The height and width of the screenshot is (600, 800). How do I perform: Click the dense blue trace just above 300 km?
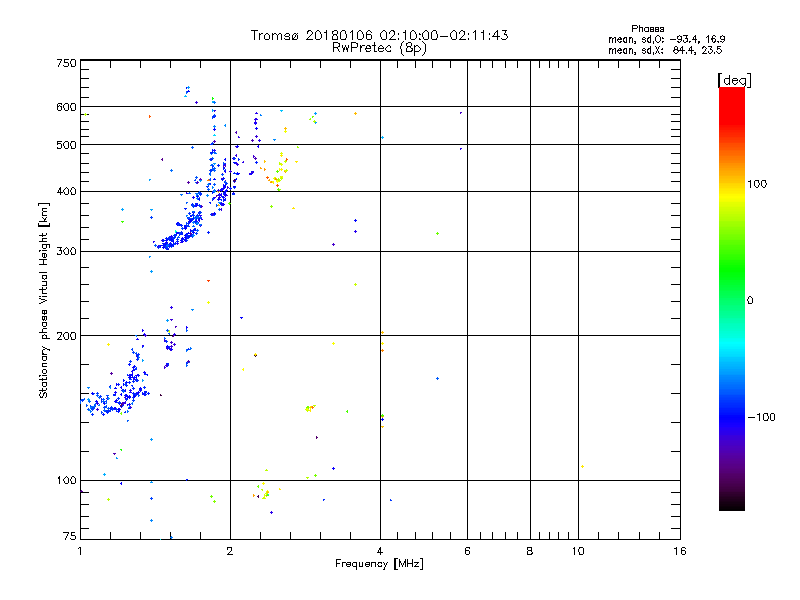tap(176, 237)
